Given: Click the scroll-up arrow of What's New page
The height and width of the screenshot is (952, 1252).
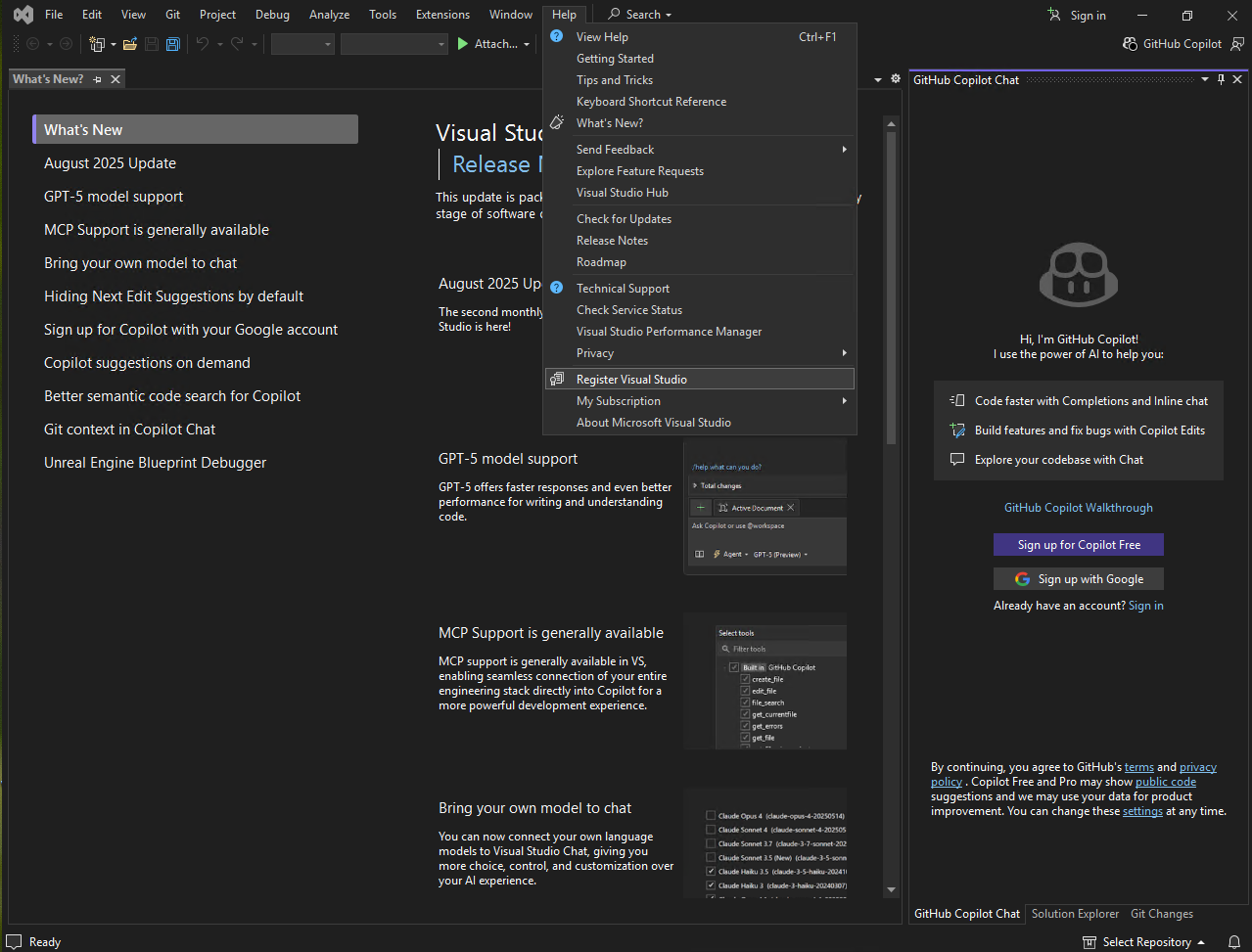Looking at the screenshot, I should tap(891, 123).
